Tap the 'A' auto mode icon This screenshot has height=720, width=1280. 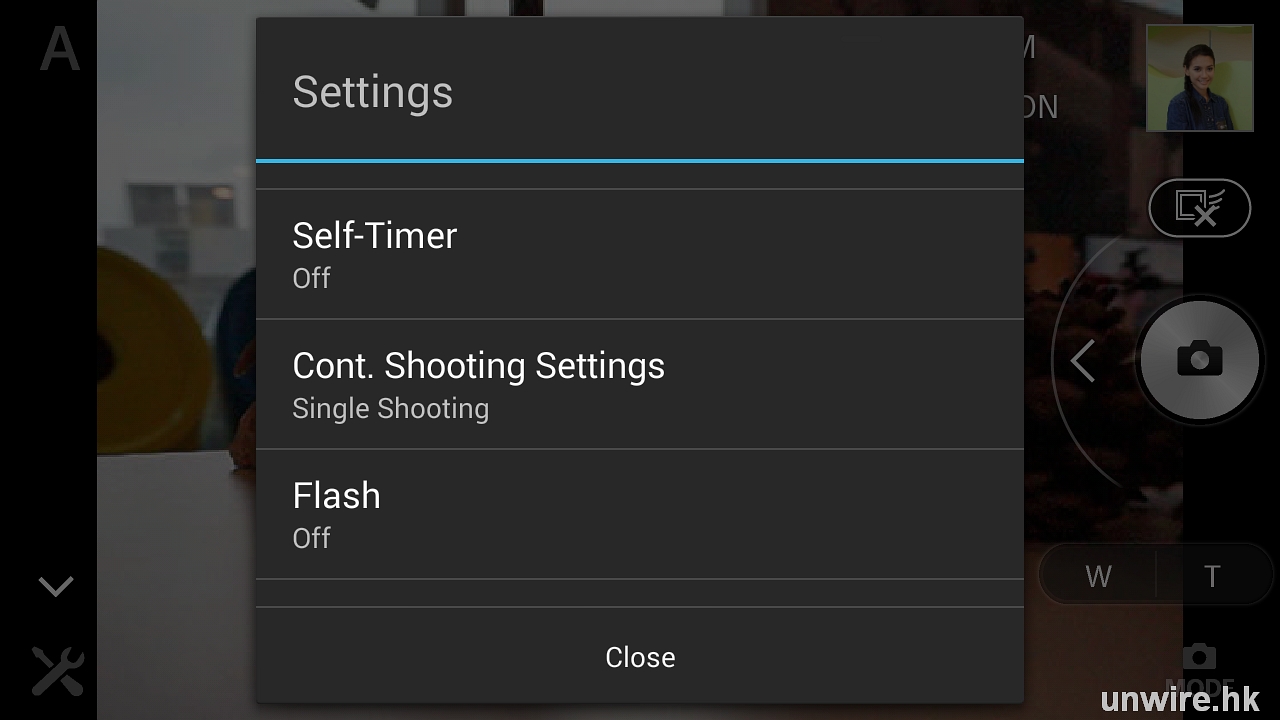(x=59, y=50)
